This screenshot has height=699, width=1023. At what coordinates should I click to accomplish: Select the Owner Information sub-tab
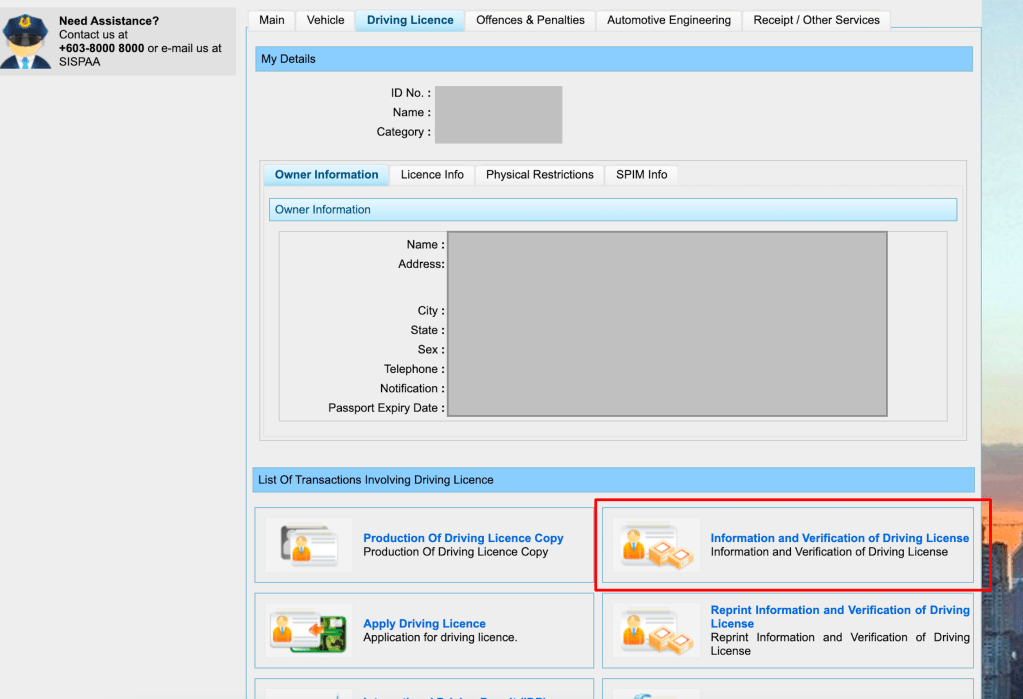[326, 175]
